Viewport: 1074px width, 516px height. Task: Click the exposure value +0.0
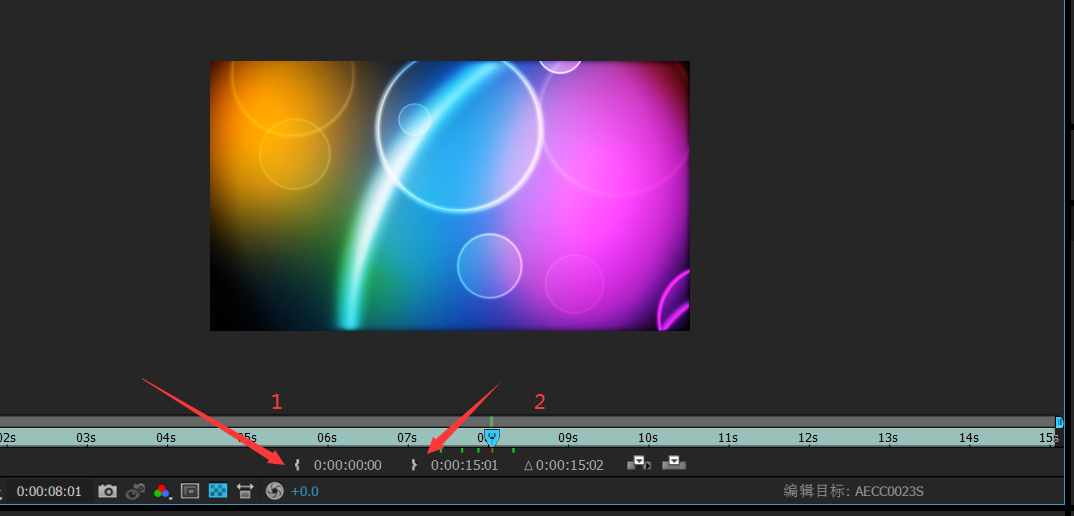click(x=305, y=491)
